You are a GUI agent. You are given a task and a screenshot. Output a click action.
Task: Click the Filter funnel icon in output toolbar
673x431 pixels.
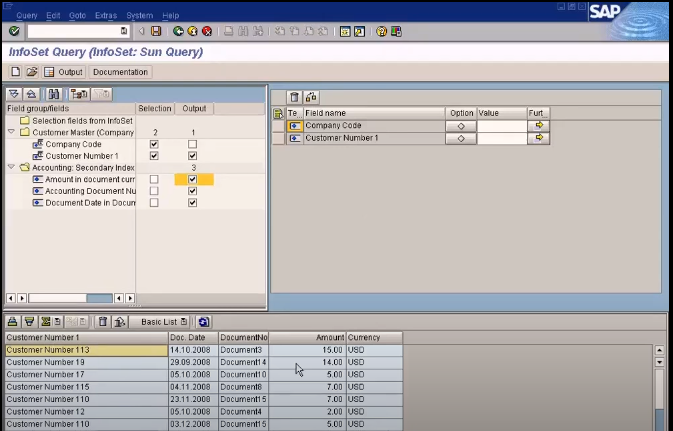click(29, 322)
